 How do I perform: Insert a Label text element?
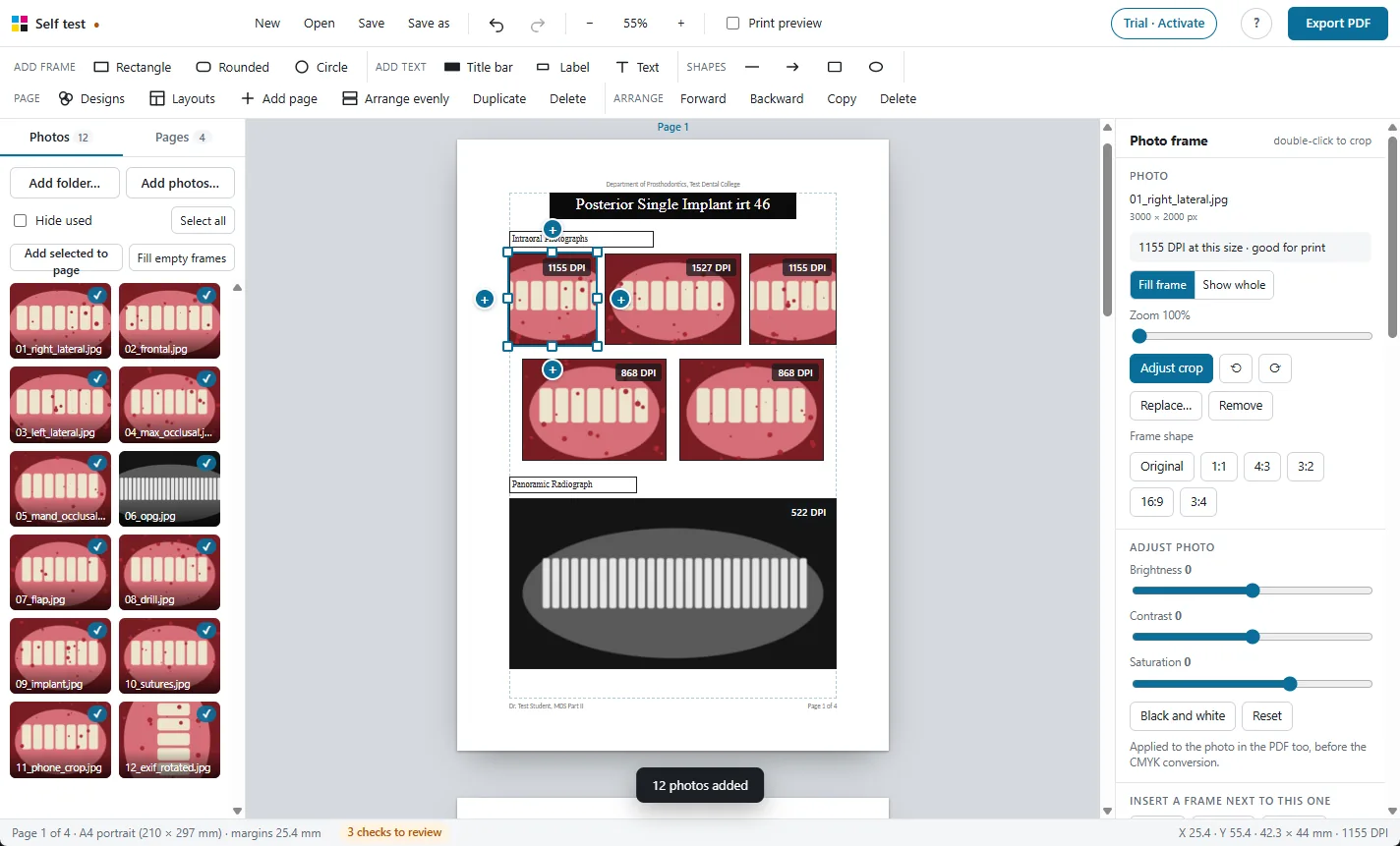pyautogui.click(x=563, y=67)
